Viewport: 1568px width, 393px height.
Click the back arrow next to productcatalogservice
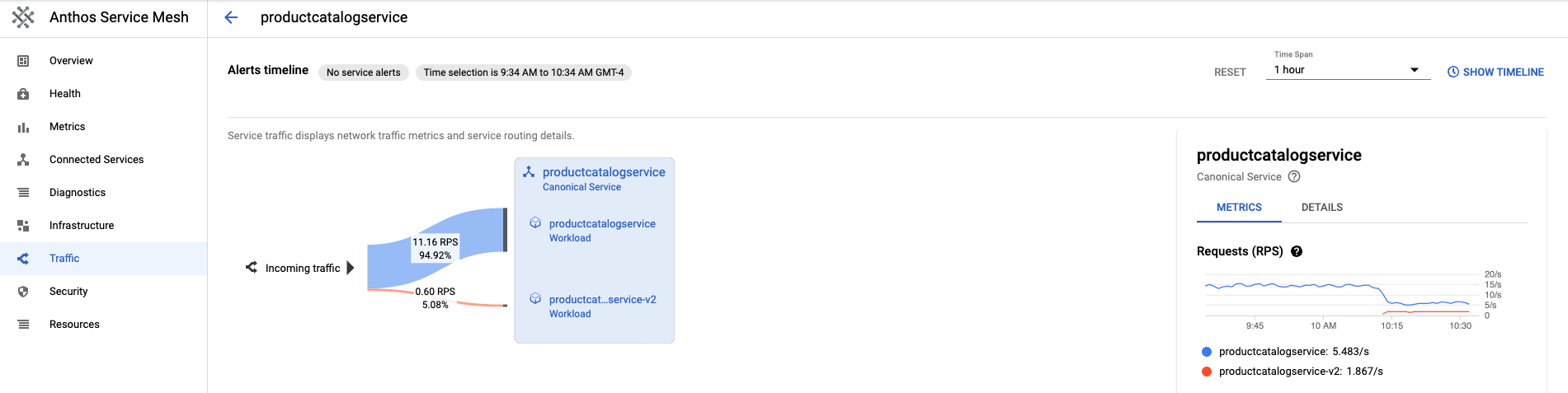pyautogui.click(x=231, y=17)
